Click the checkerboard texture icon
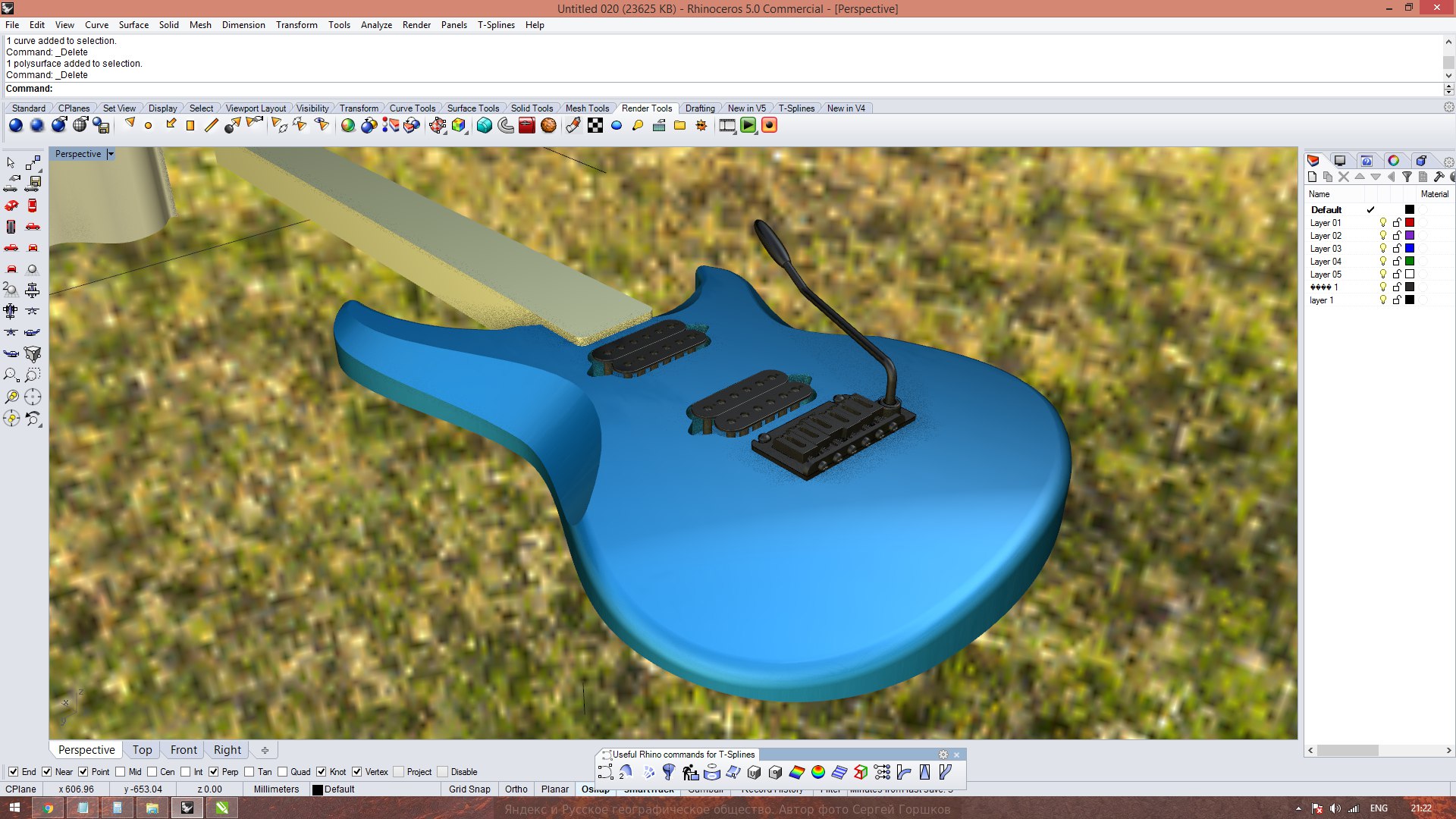 [595, 125]
